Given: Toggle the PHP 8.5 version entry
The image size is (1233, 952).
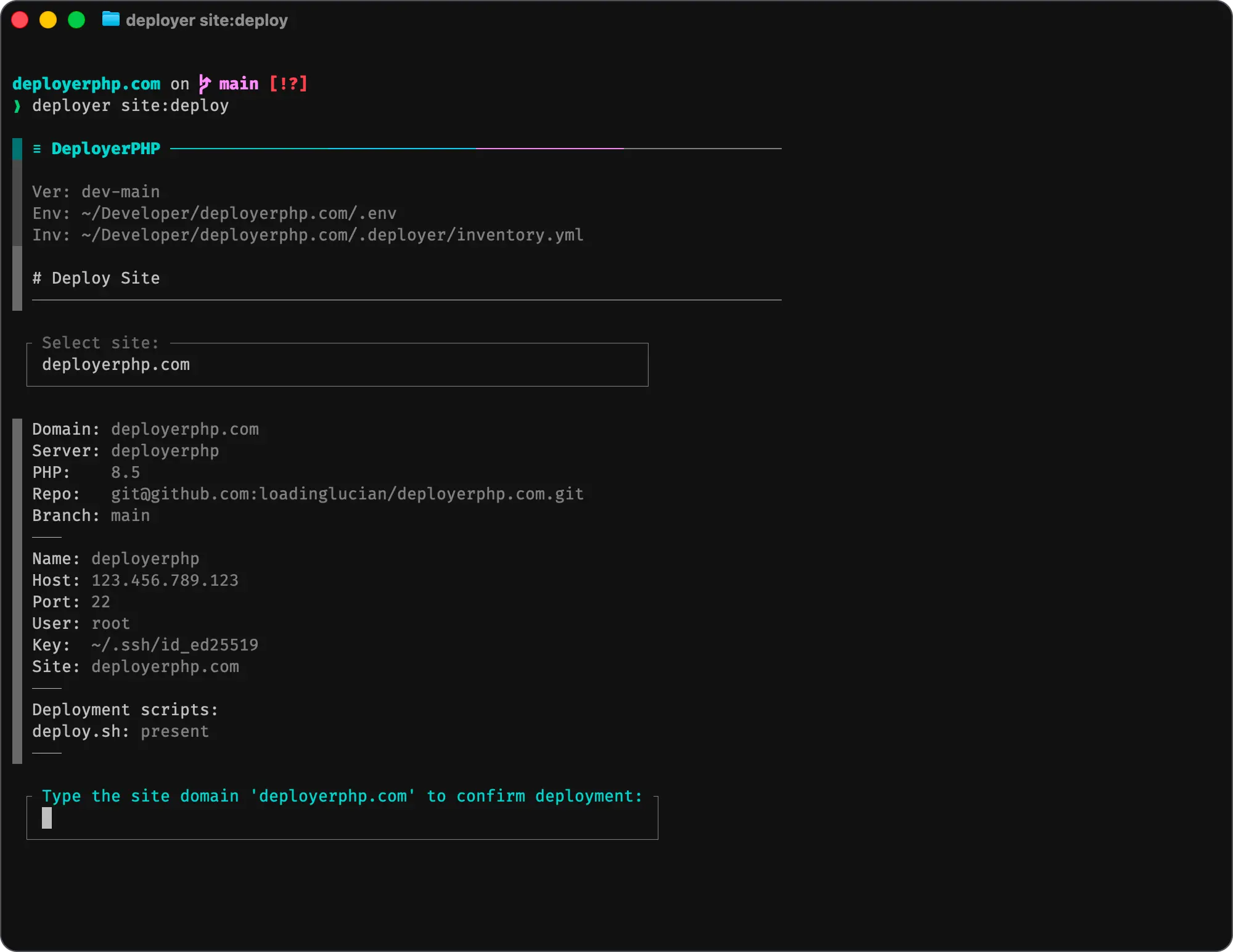Looking at the screenshot, I should pos(125,472).
